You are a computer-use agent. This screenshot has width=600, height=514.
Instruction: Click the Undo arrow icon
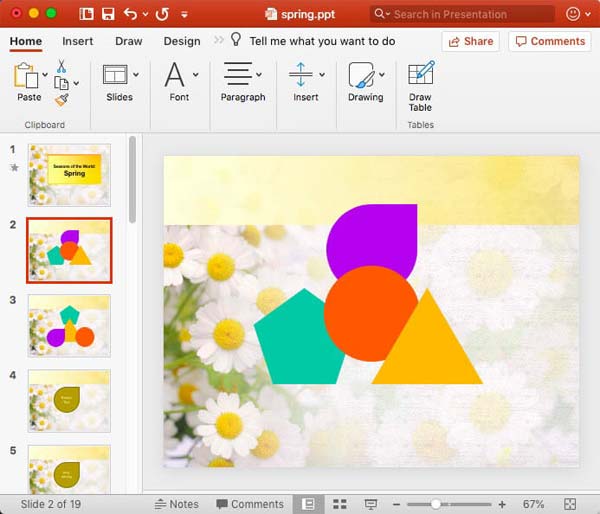pyautogui.click(x=130, y=14)
